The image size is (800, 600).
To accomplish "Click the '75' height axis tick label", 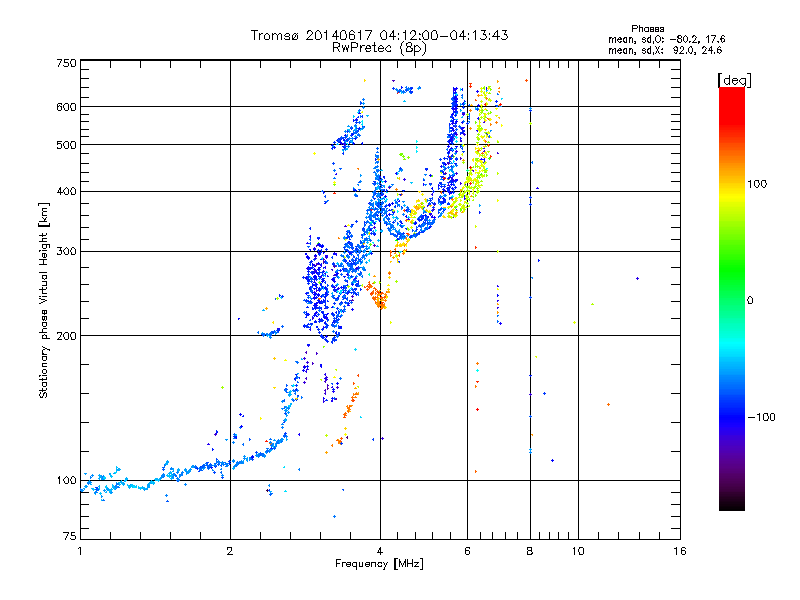I will point(70,536).
